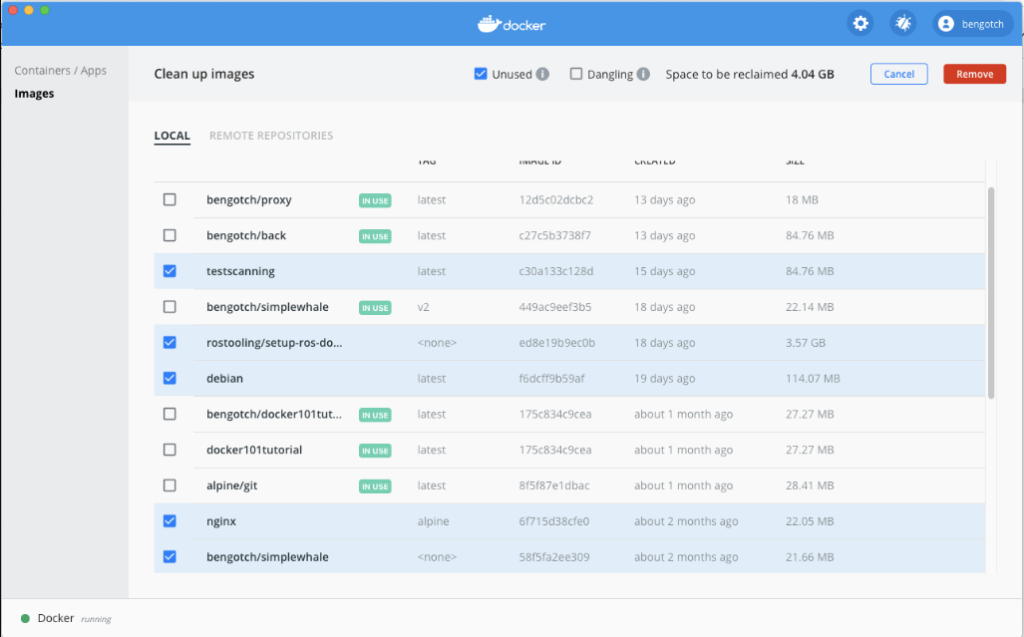The height and width of the screenshot is (637, 1024).
Task: Check the bengotch/back image checkbox
Action: (170, 235)
